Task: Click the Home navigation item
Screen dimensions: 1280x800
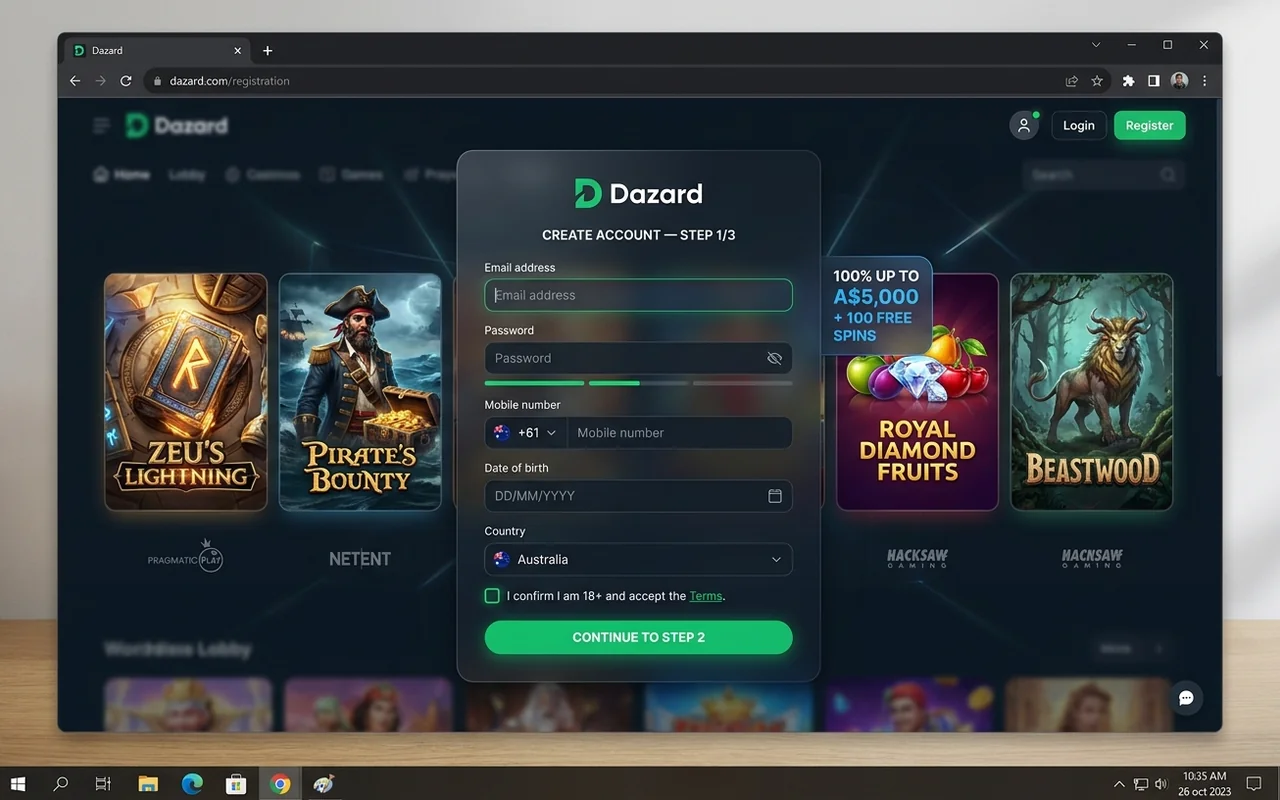Action: [x=121, y=175]
